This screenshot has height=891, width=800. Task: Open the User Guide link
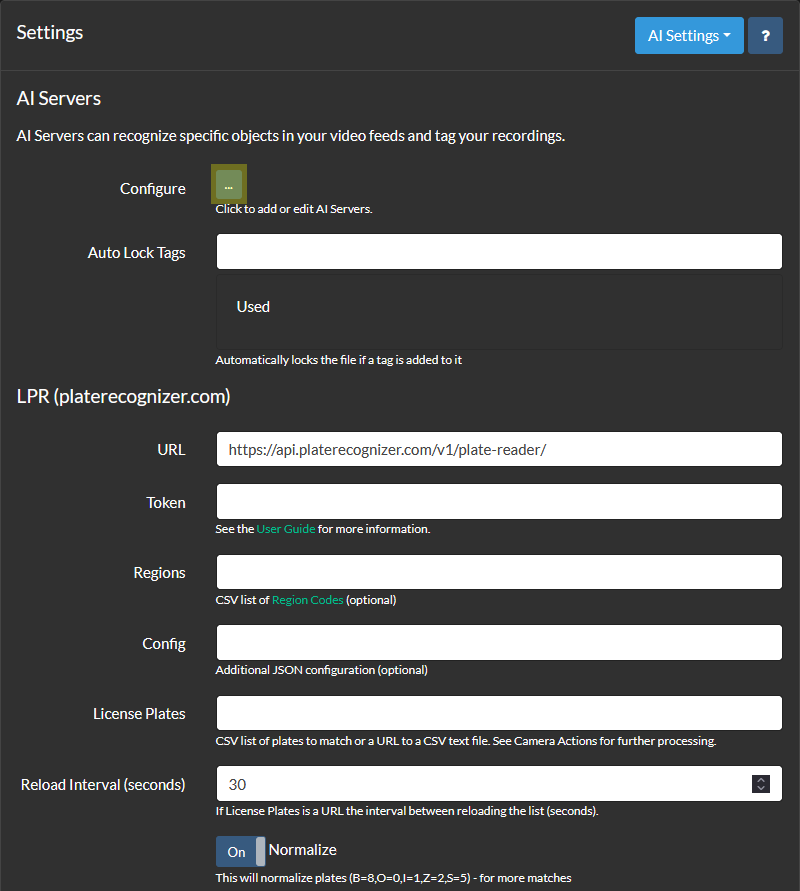click(286, 529)
